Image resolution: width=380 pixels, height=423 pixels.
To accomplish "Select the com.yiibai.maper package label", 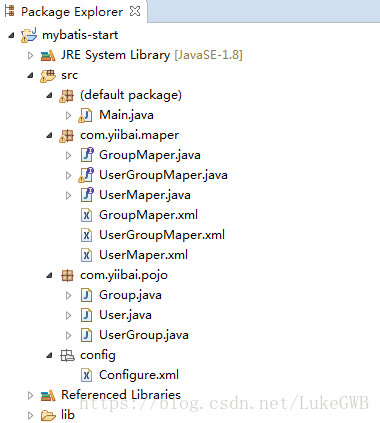I will tap(129, 135).
